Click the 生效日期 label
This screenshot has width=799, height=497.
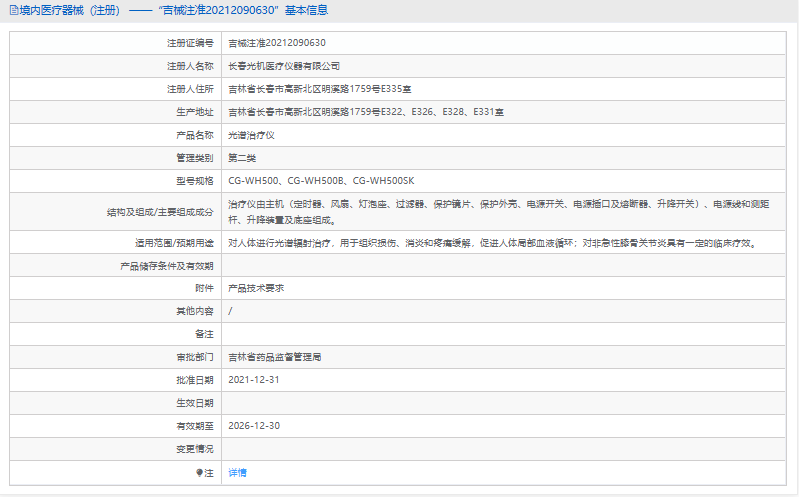click(x=195, y=403)
